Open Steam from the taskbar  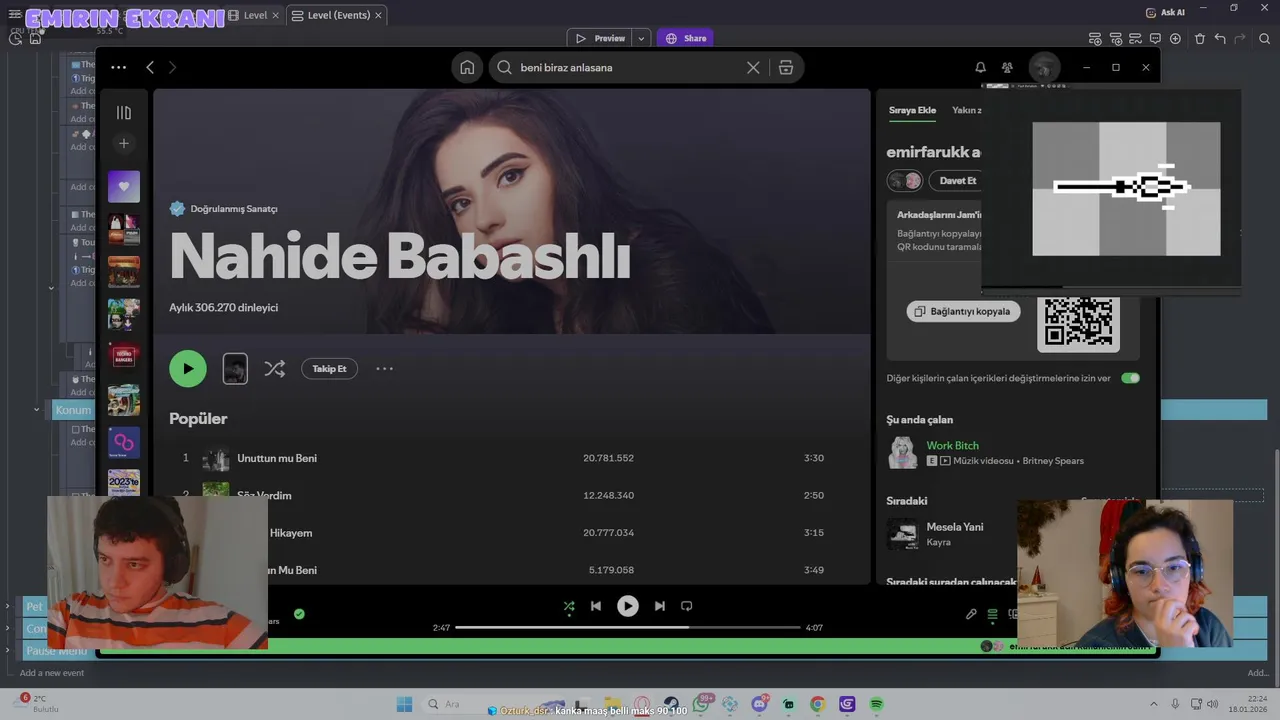click(671, 704)
